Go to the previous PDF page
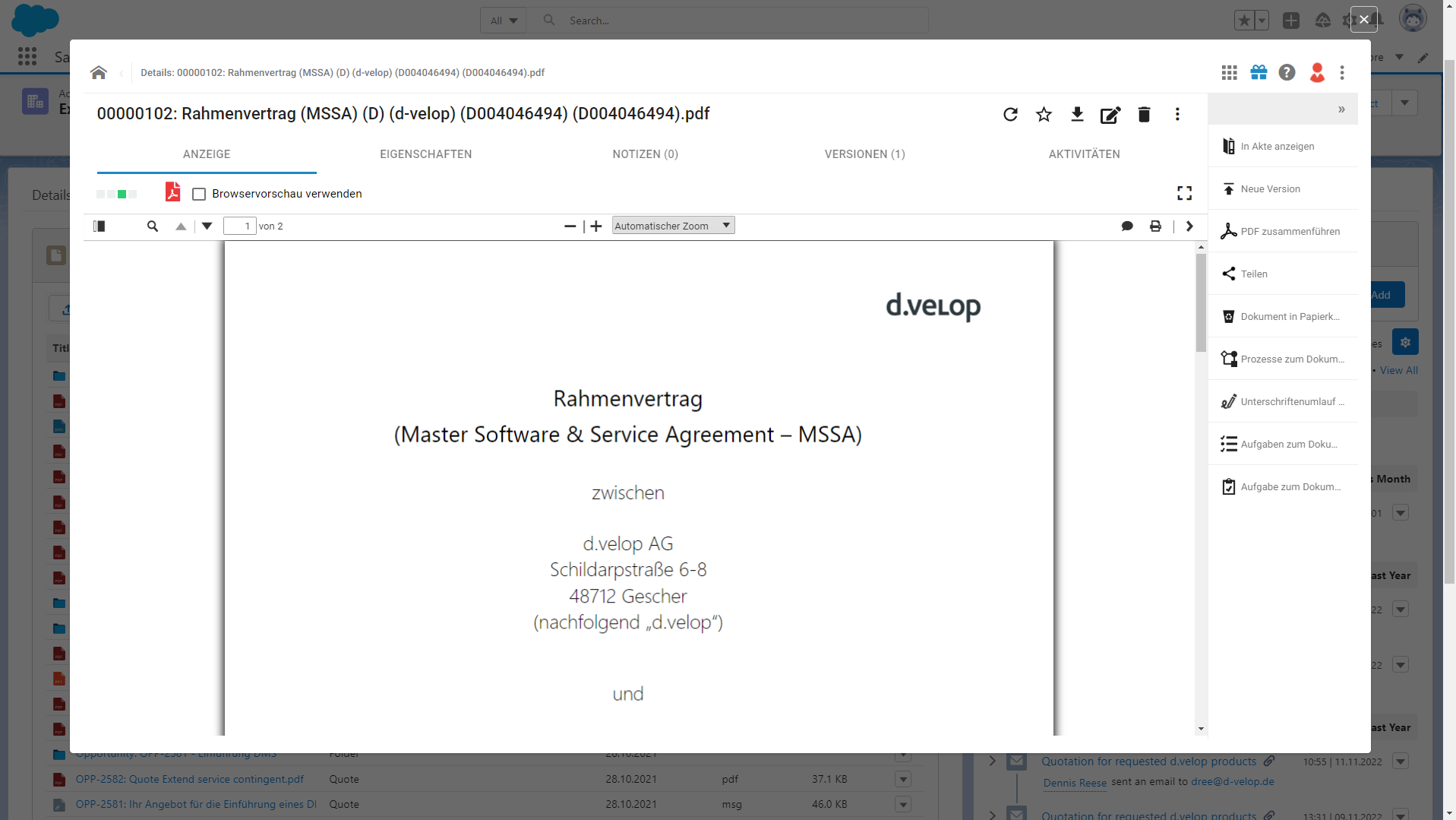The image size is (1456, 820). click(181, 226)
